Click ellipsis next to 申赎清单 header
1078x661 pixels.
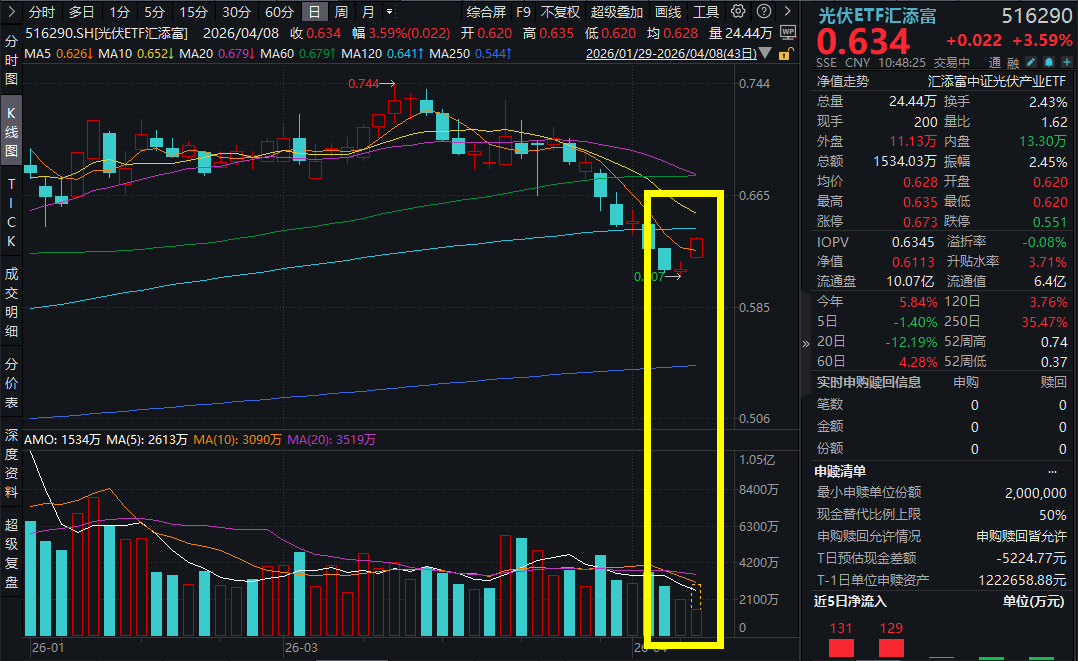click(x=1051, y=471)
